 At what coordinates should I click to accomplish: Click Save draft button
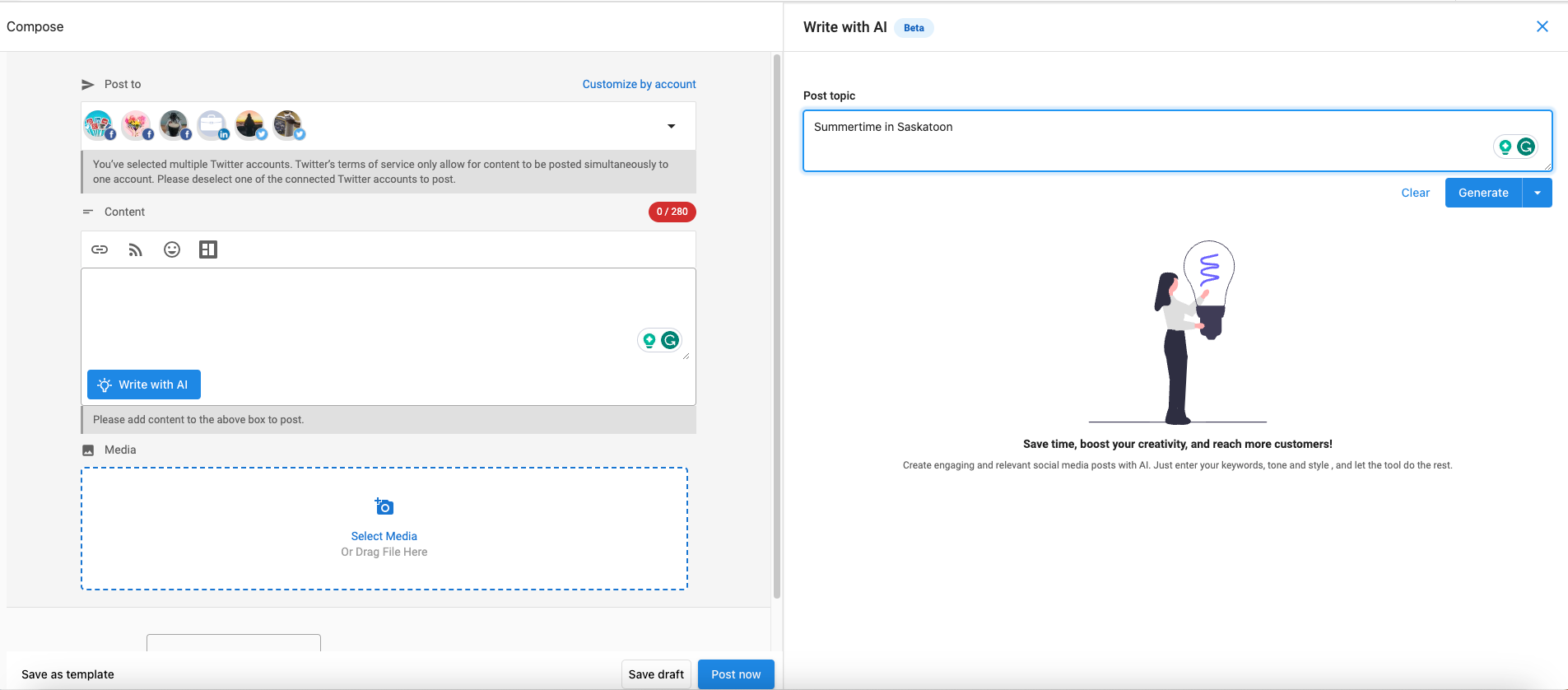(x=656, y=674)
